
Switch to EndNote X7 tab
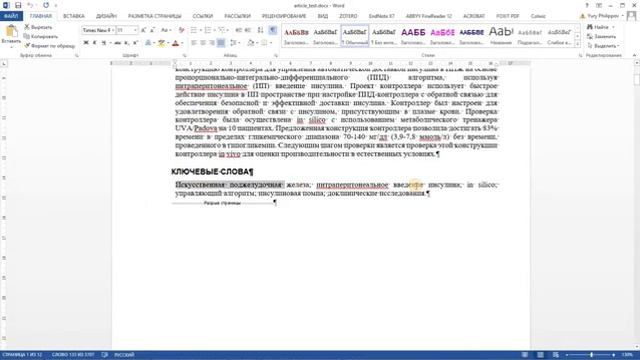point(381,16)
